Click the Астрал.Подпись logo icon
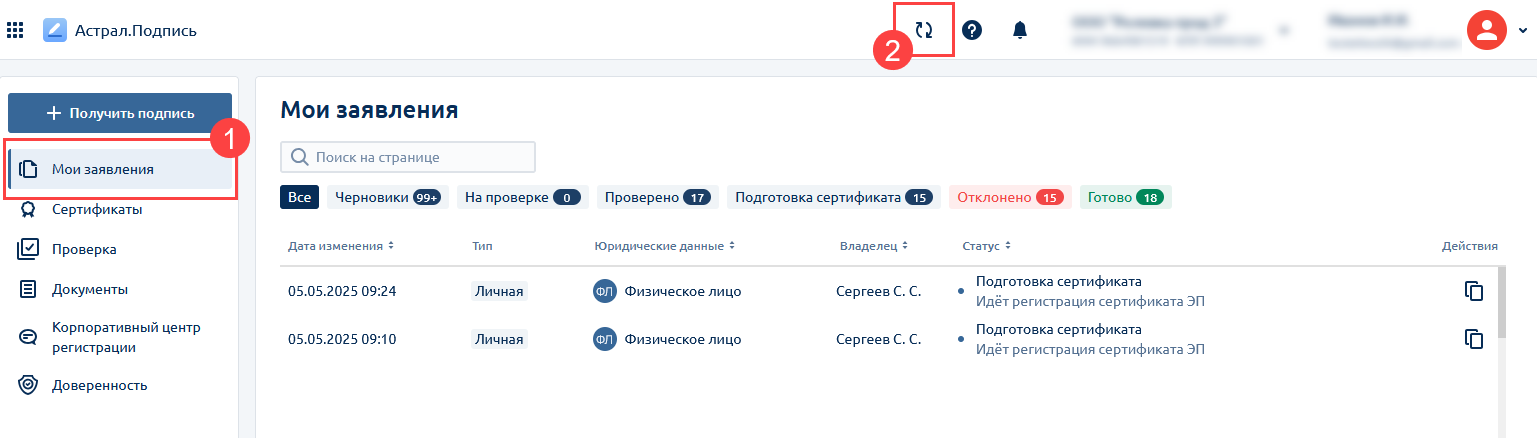 click(x=55, y=30)
